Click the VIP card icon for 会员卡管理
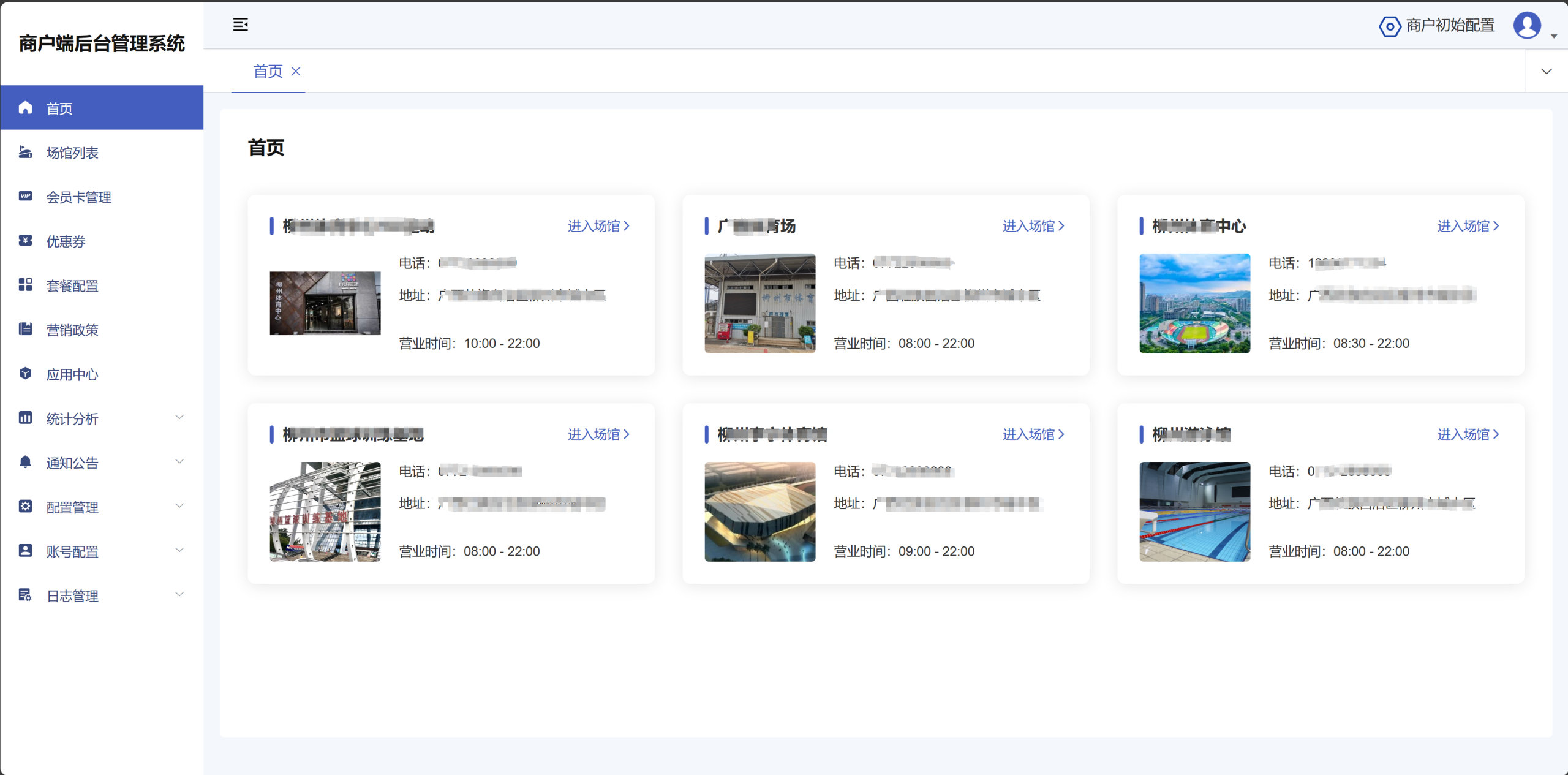 [25, 196]
